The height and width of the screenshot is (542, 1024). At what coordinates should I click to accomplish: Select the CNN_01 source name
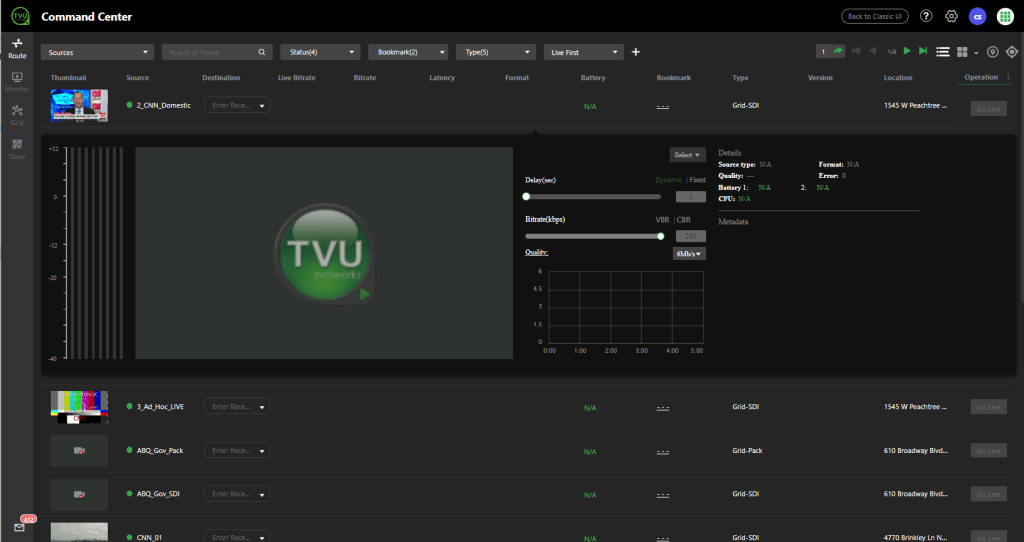(x=149, y=537)
